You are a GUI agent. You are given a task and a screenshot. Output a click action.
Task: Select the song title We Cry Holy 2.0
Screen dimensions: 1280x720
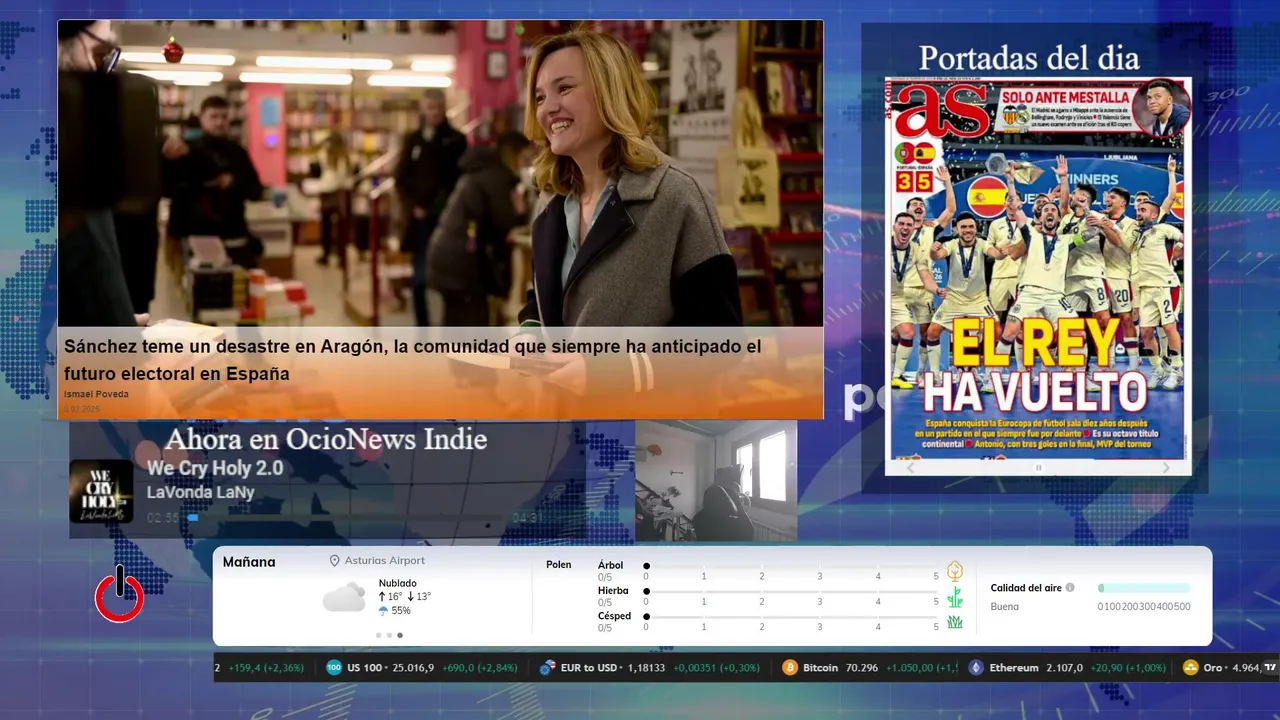coord(215,468)
